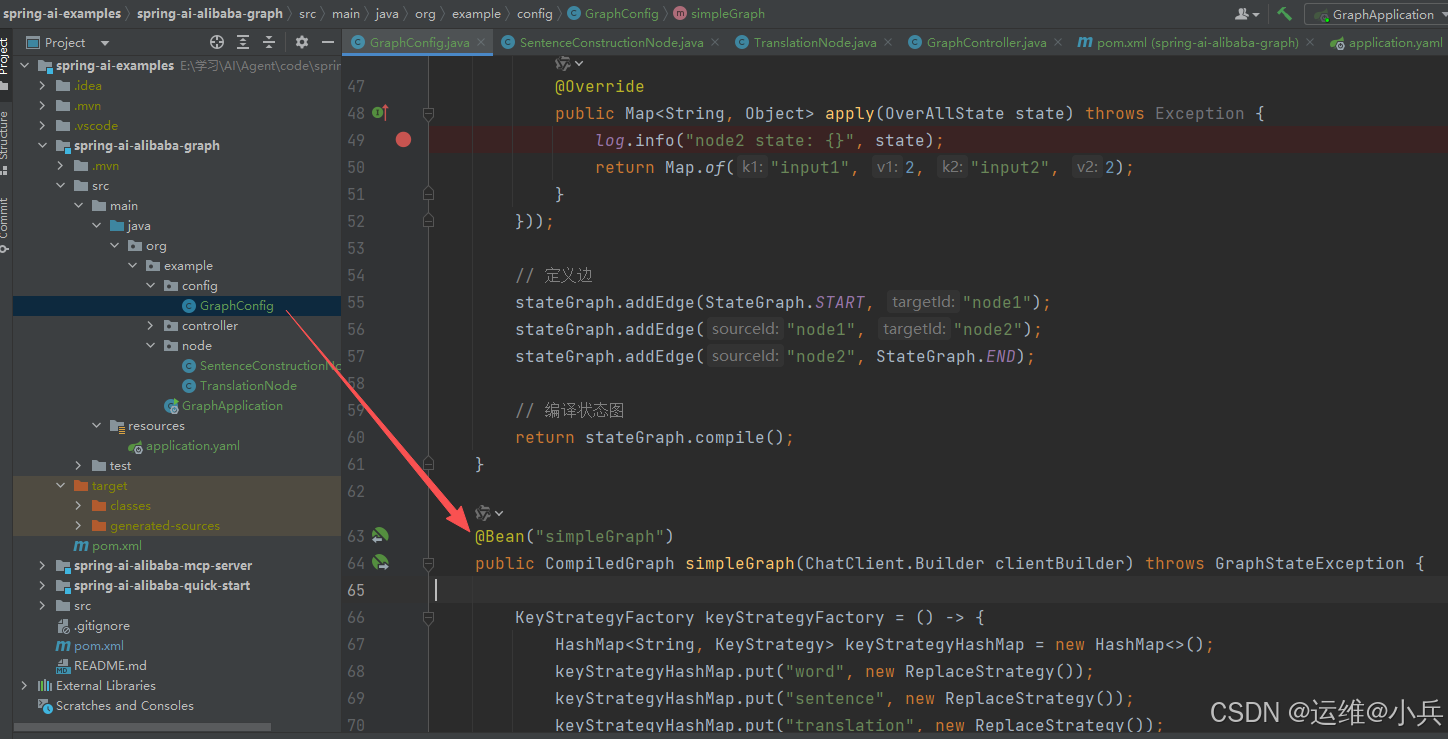Image resolution: width=1448 pixels, height=739 pixels.
Task: Switch to GraphConfig.java editor tab
Action: tap(419, 42)
